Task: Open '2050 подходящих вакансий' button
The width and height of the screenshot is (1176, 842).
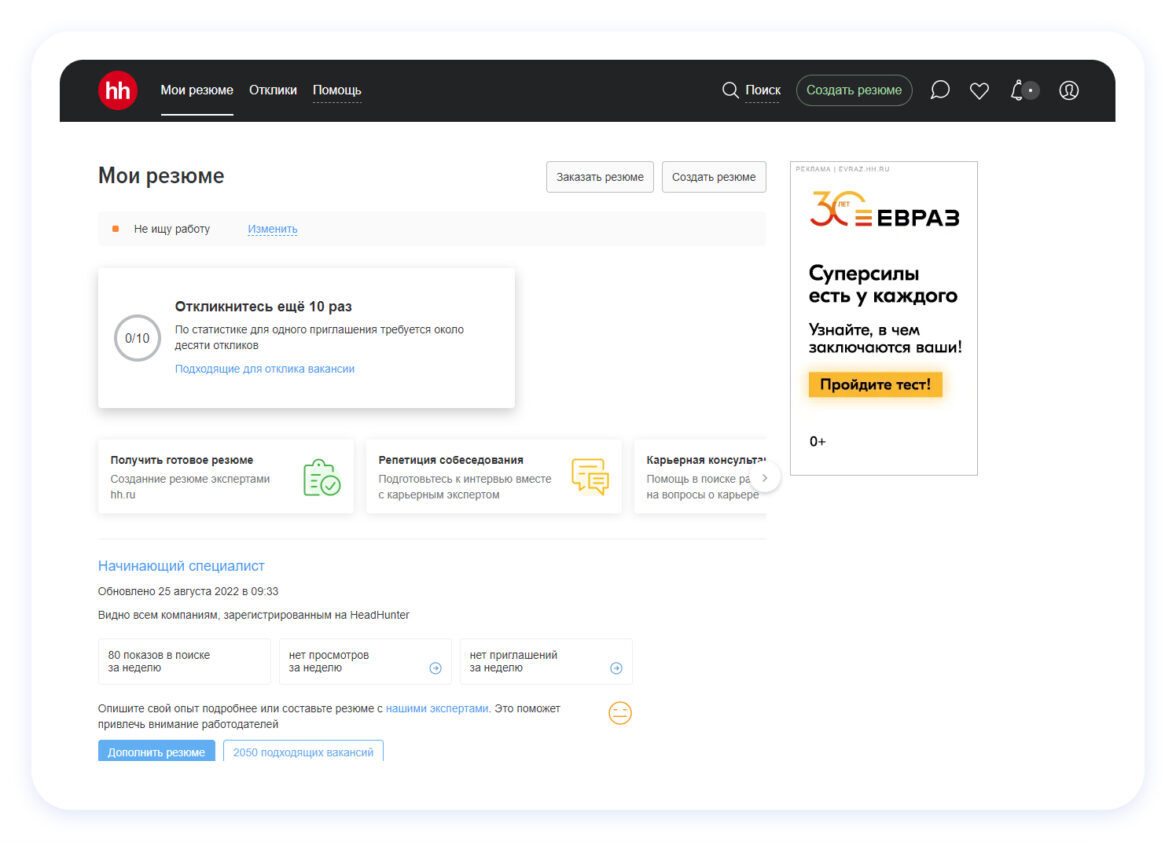Action: 303,752
